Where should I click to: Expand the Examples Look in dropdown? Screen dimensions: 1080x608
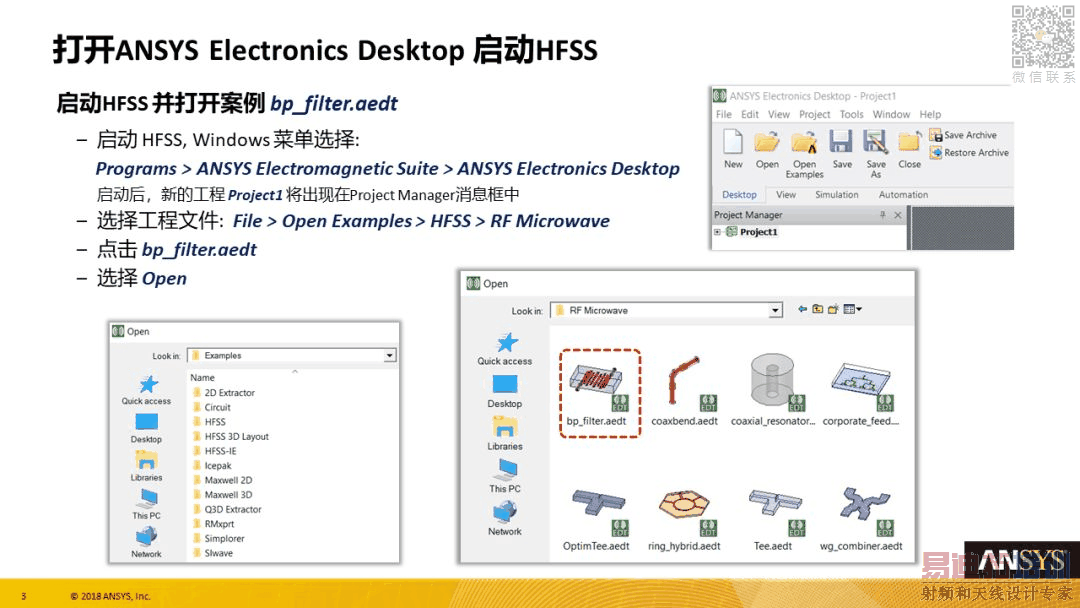(x=390, y=355)
